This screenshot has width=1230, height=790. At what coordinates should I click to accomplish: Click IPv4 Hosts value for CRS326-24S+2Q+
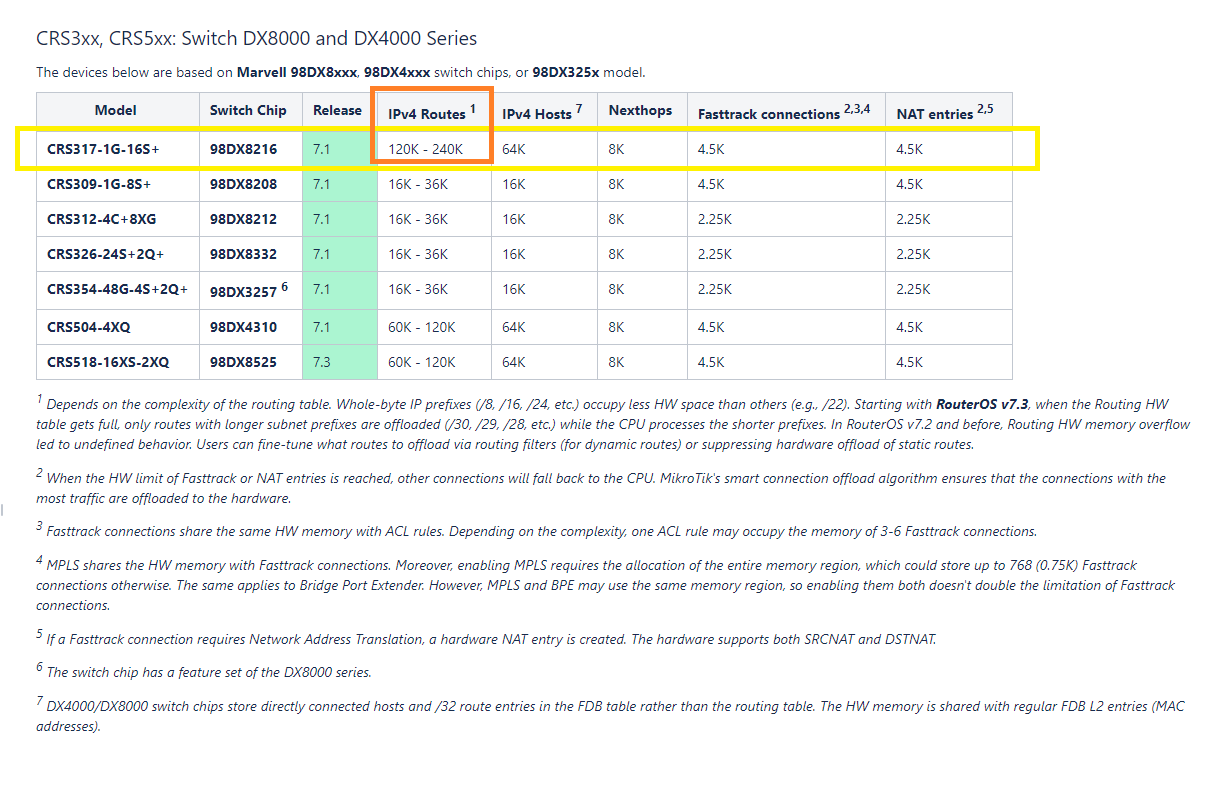(x=514, y=254)
